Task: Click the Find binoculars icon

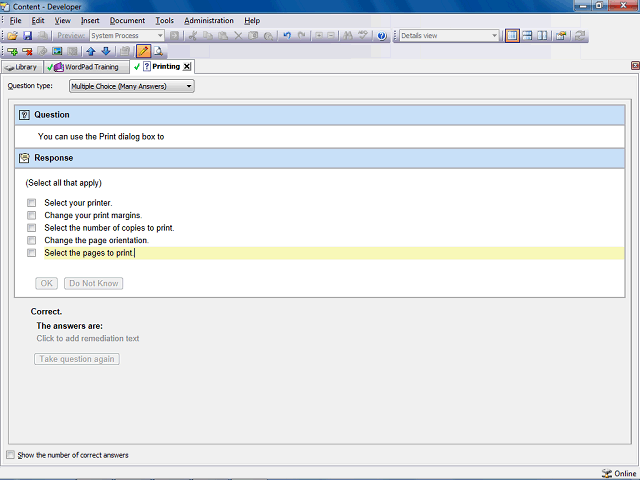Action: pyautogui.click(x=348, y=36)
